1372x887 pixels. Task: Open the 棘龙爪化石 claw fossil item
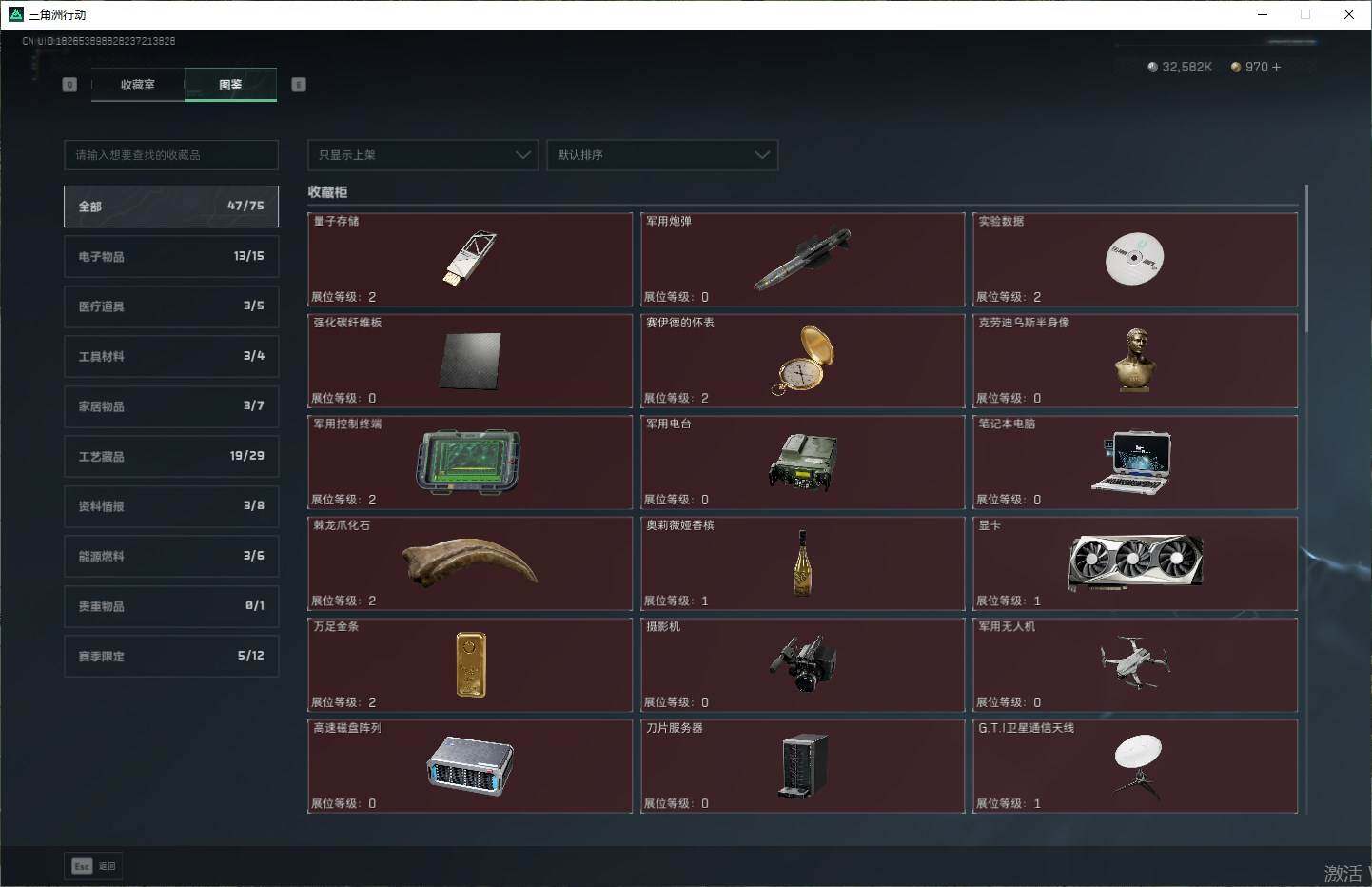tap(470, 563)
